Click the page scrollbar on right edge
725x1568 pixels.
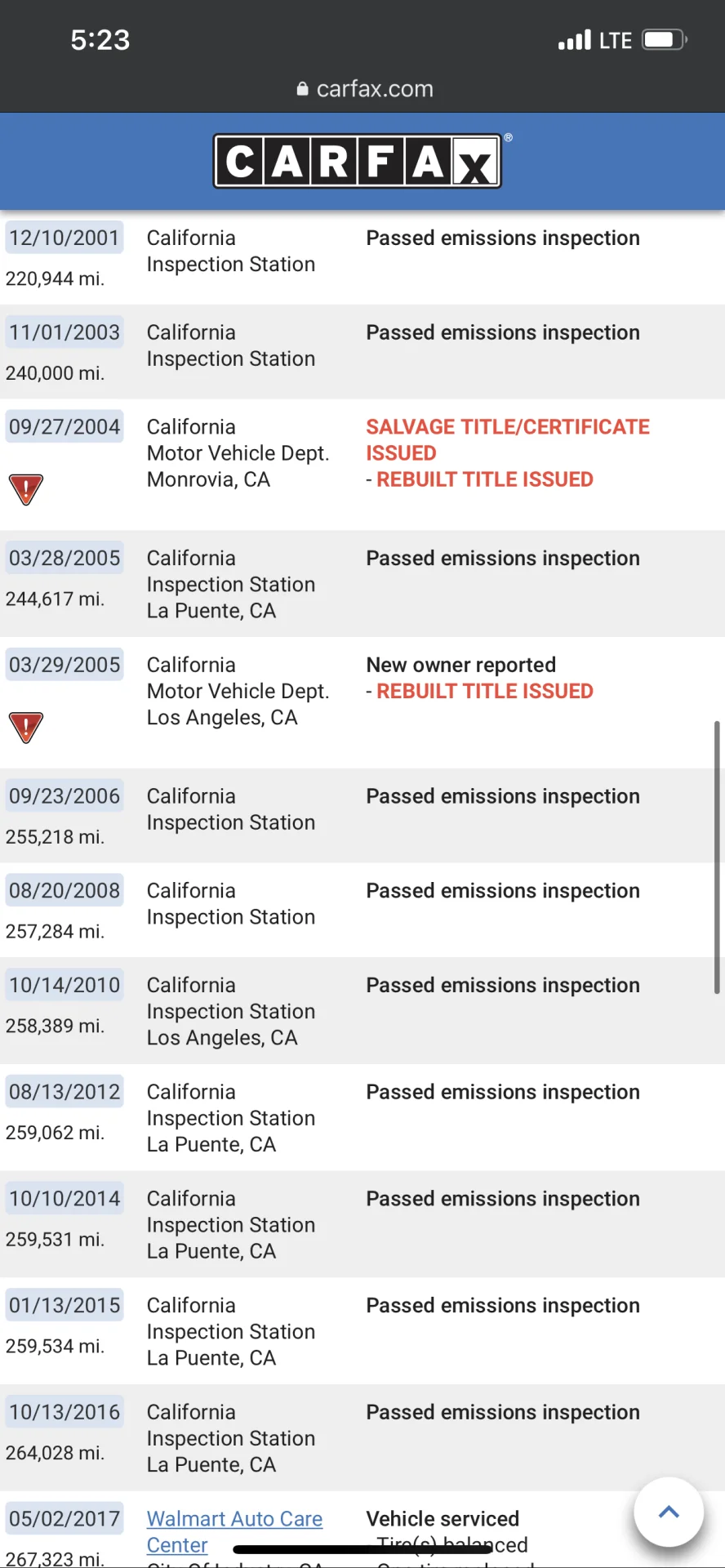pos(716,857)
